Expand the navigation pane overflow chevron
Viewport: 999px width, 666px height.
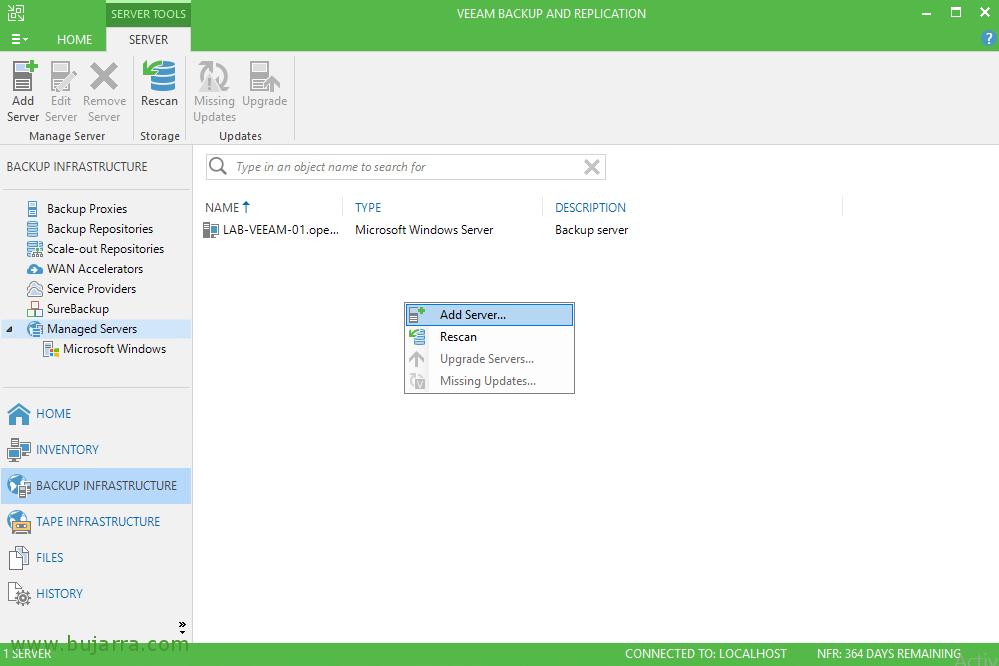click(x=182, y=627)
